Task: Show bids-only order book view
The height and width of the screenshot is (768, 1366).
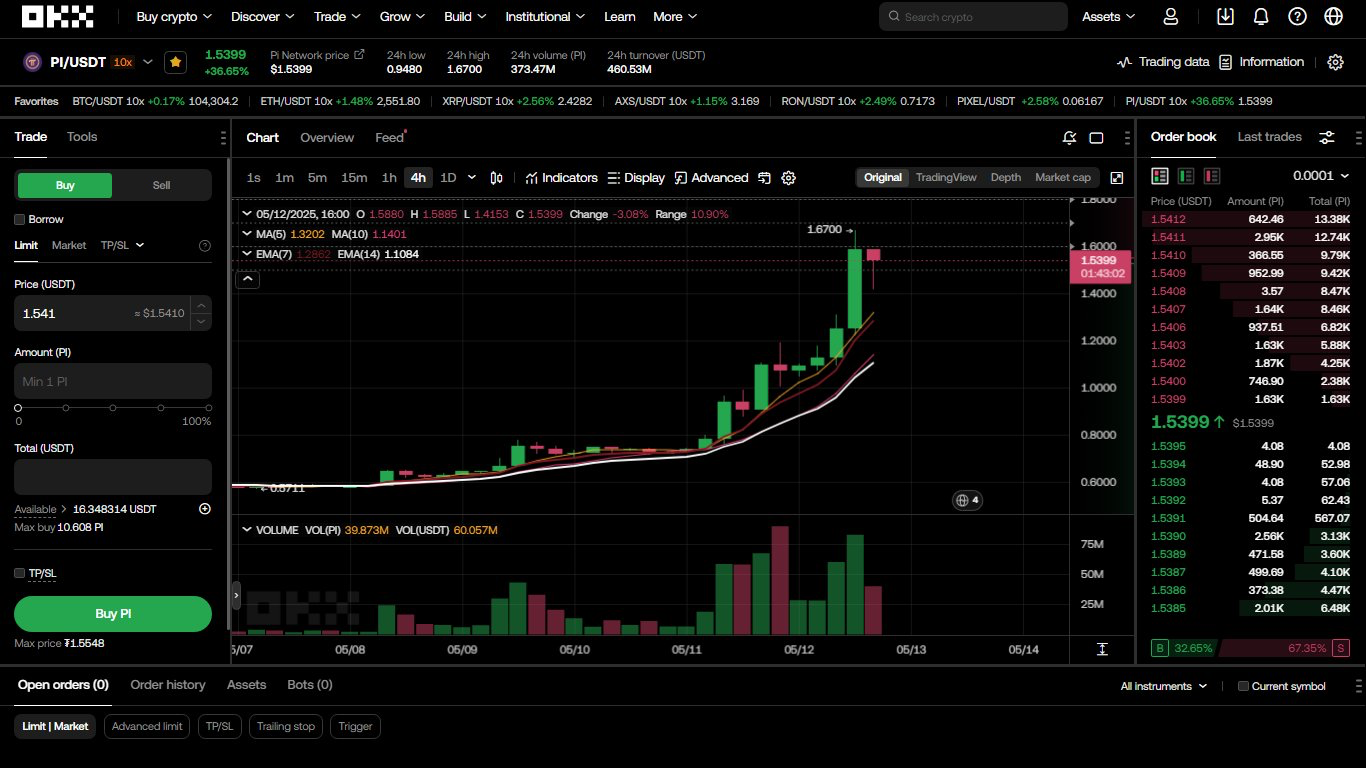Action: (x=1186, y=176)
